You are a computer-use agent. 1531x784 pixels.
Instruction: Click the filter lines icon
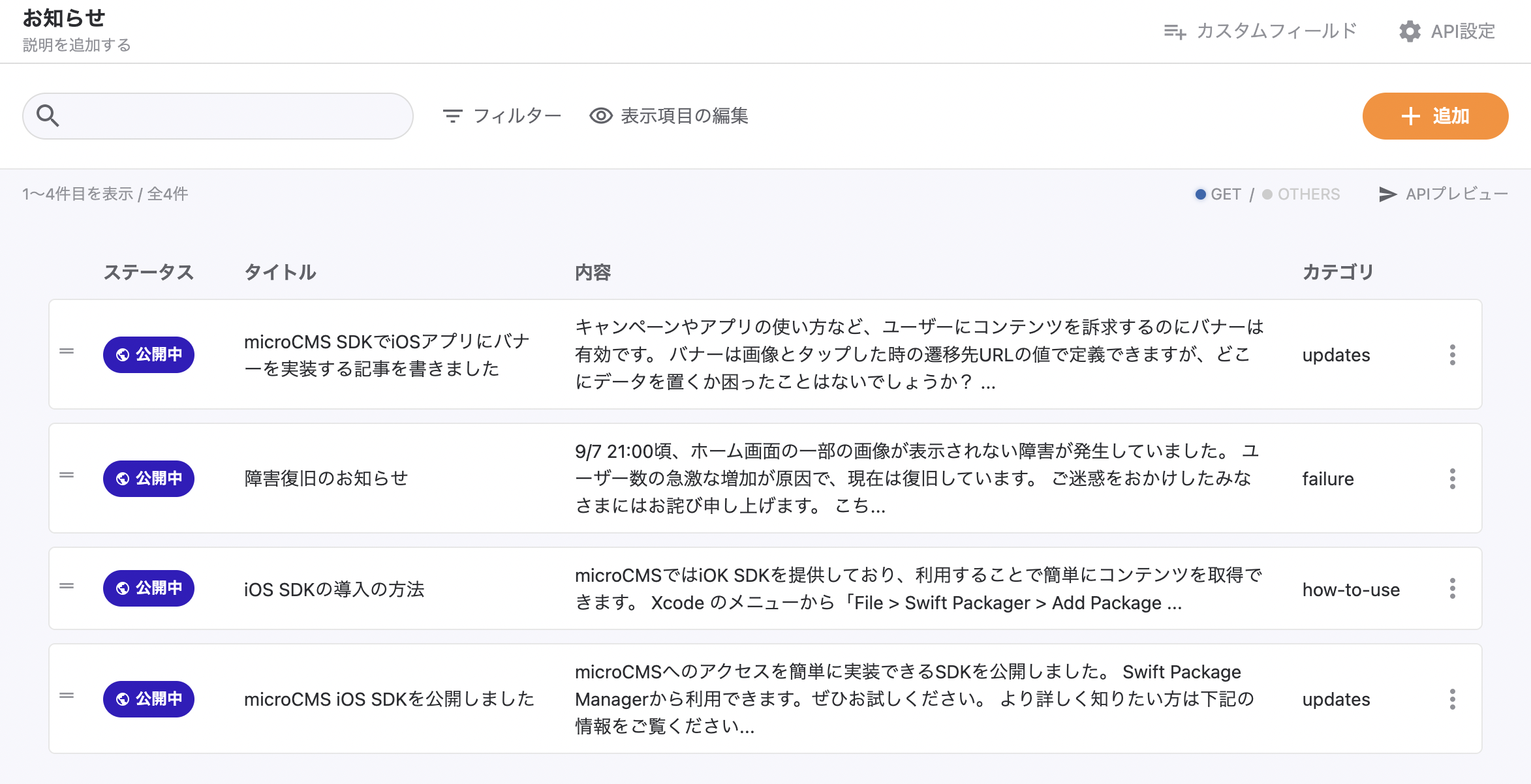click(452, 116)
